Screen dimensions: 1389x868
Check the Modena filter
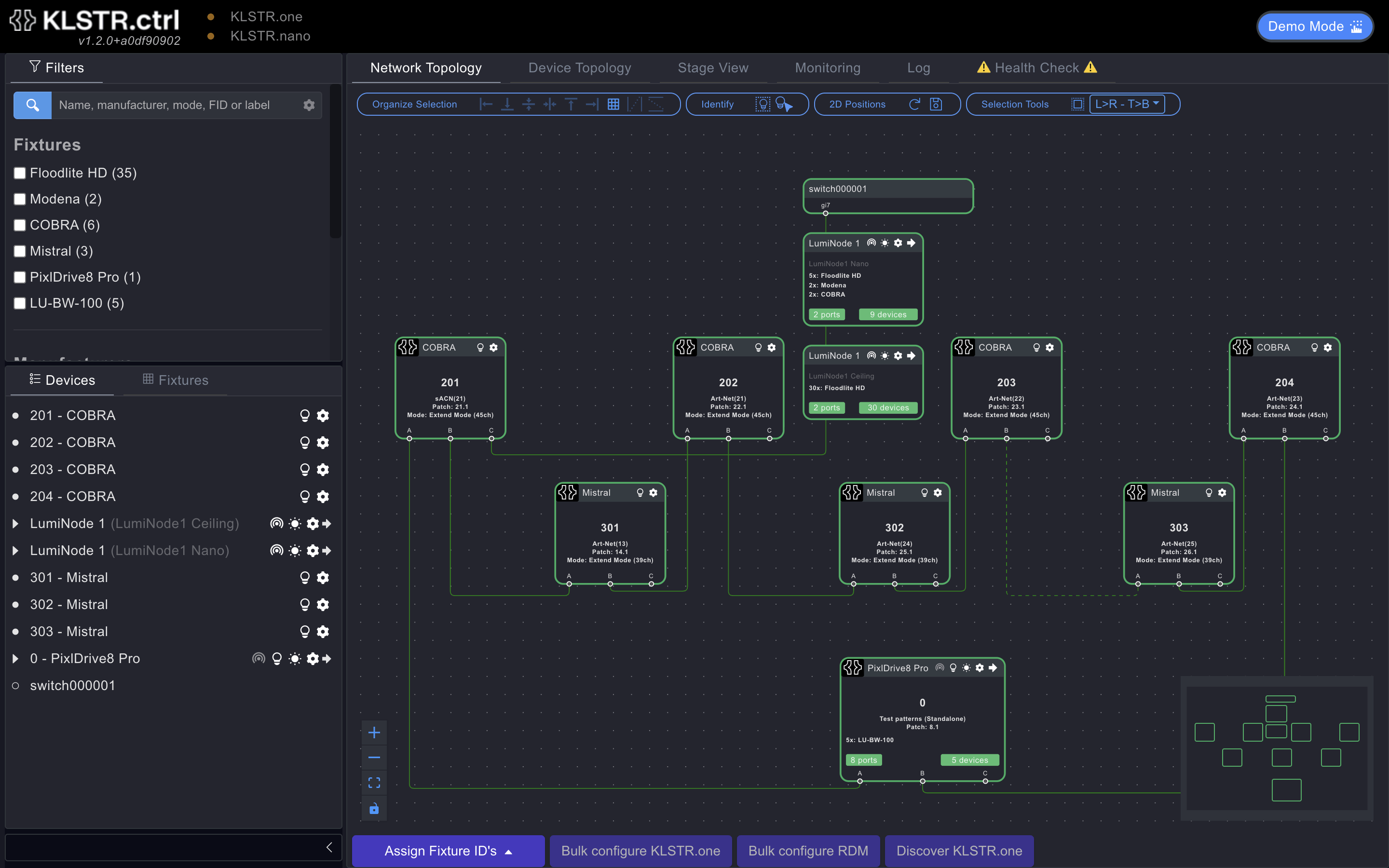pyautogui.click(x=20, y=199)
